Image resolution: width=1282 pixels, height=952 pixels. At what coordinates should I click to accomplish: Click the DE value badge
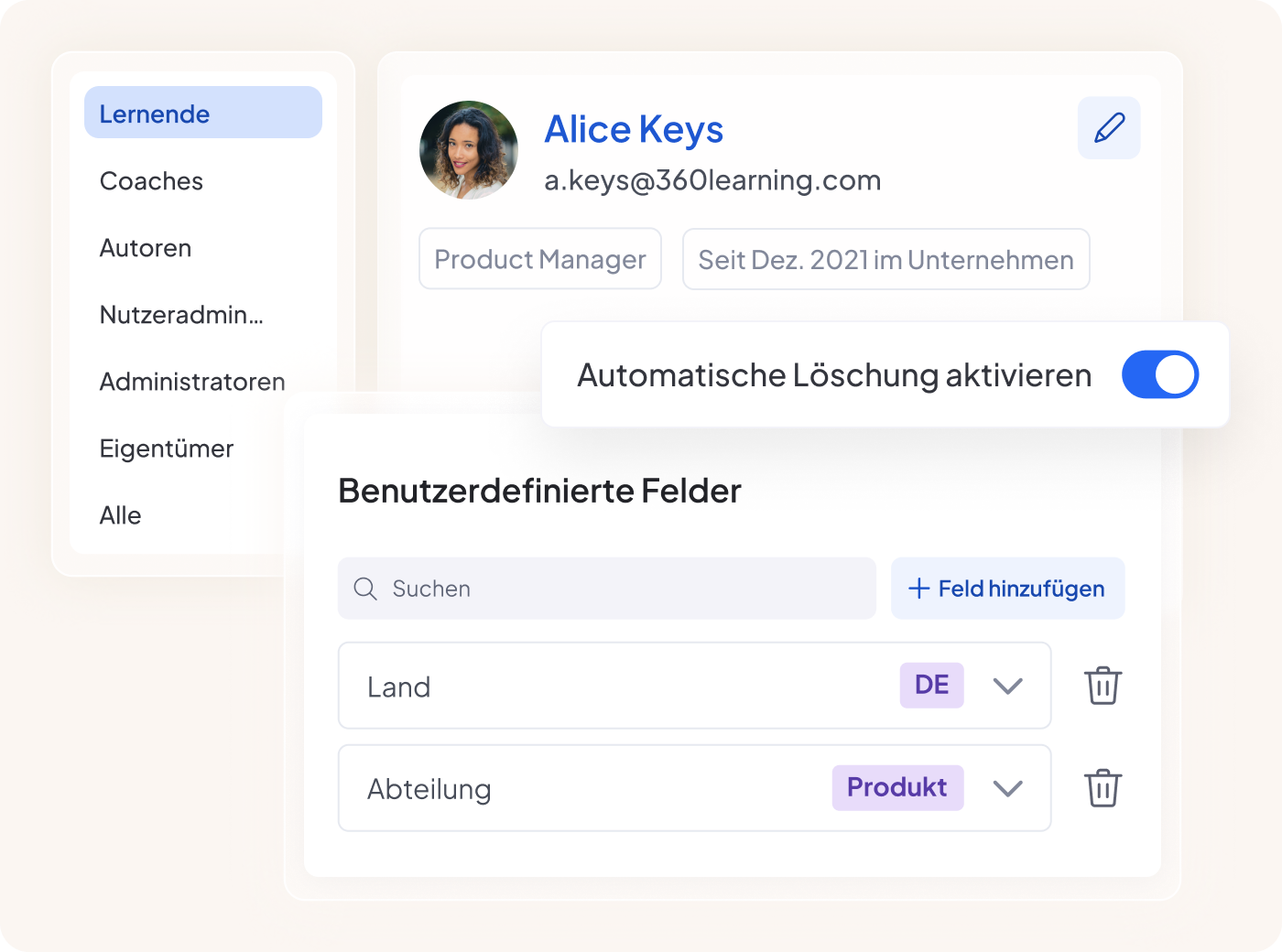pyautogui.click(x=932, y=685)
